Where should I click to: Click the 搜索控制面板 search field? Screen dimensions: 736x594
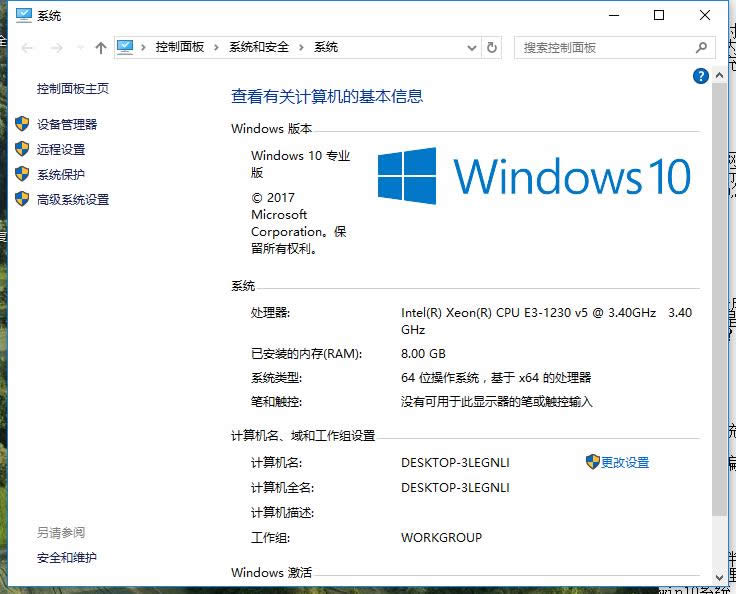click(614, 47)
